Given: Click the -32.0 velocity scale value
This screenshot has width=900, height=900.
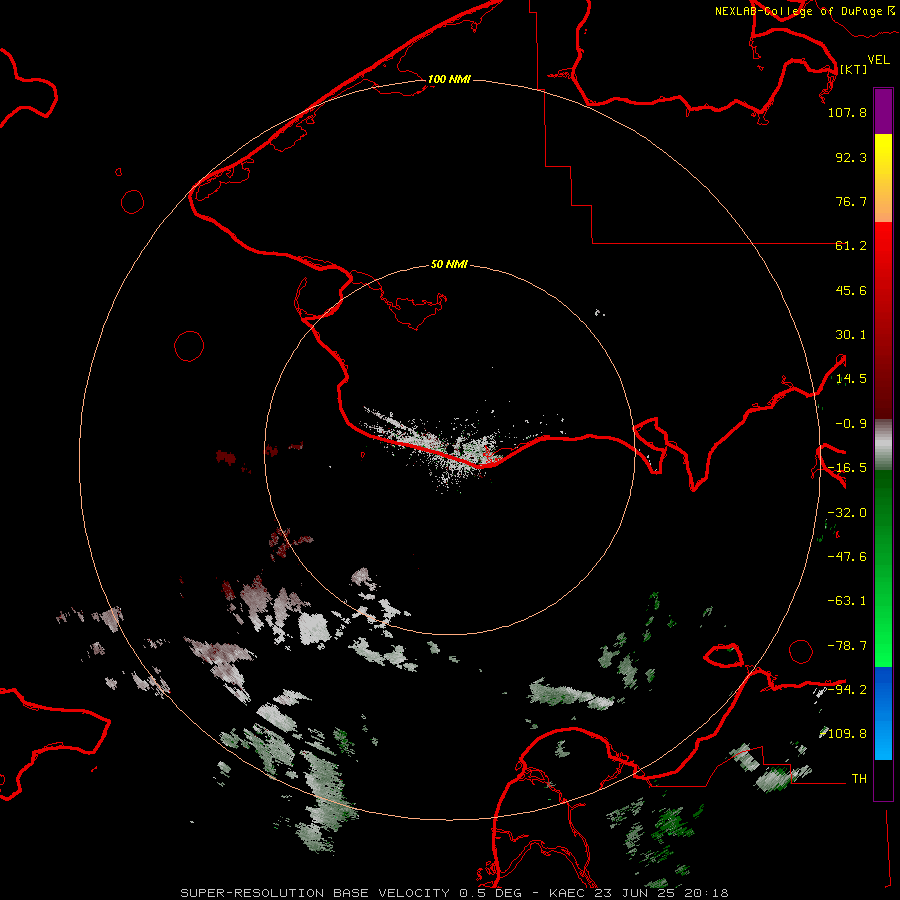Looking at the screenshot, I should tap(847, 513).
